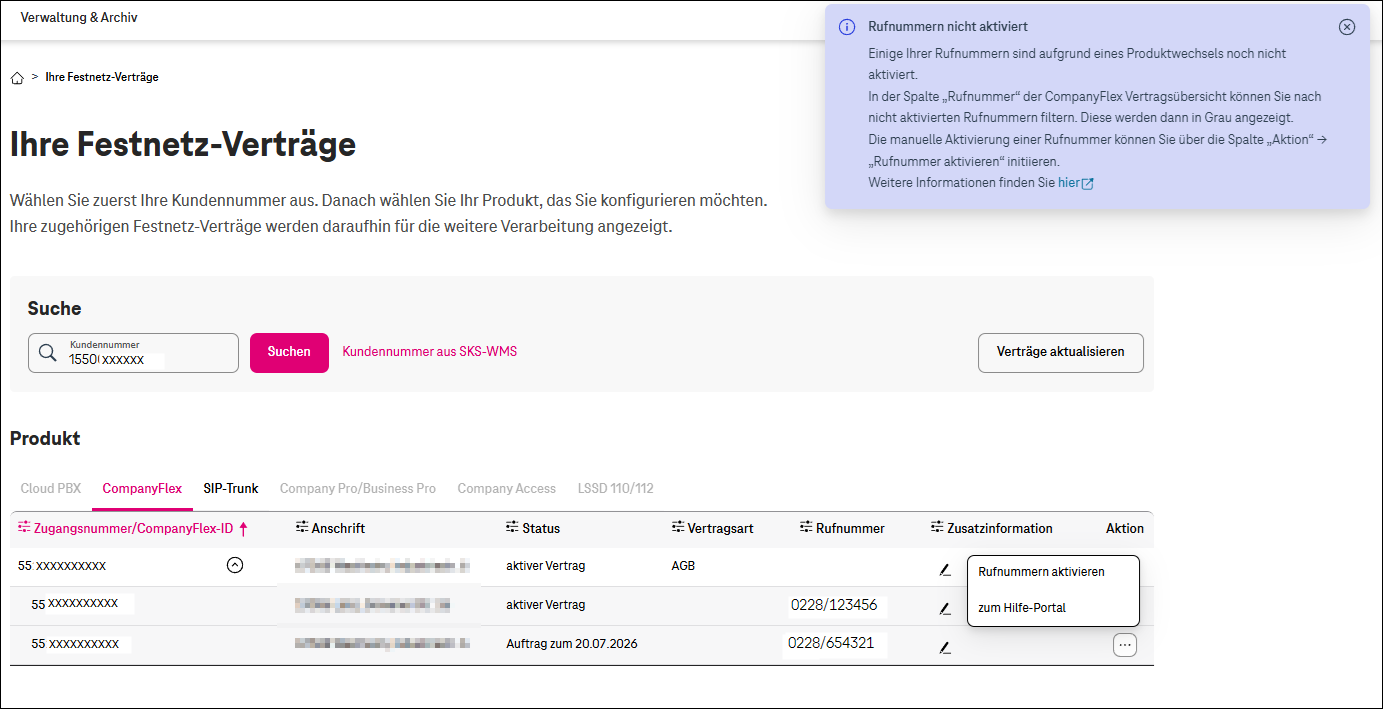This screenshot has width=1383, height=709.
Task: Switch to the LSSD 110/112 tab
Action: coord(615,489)
